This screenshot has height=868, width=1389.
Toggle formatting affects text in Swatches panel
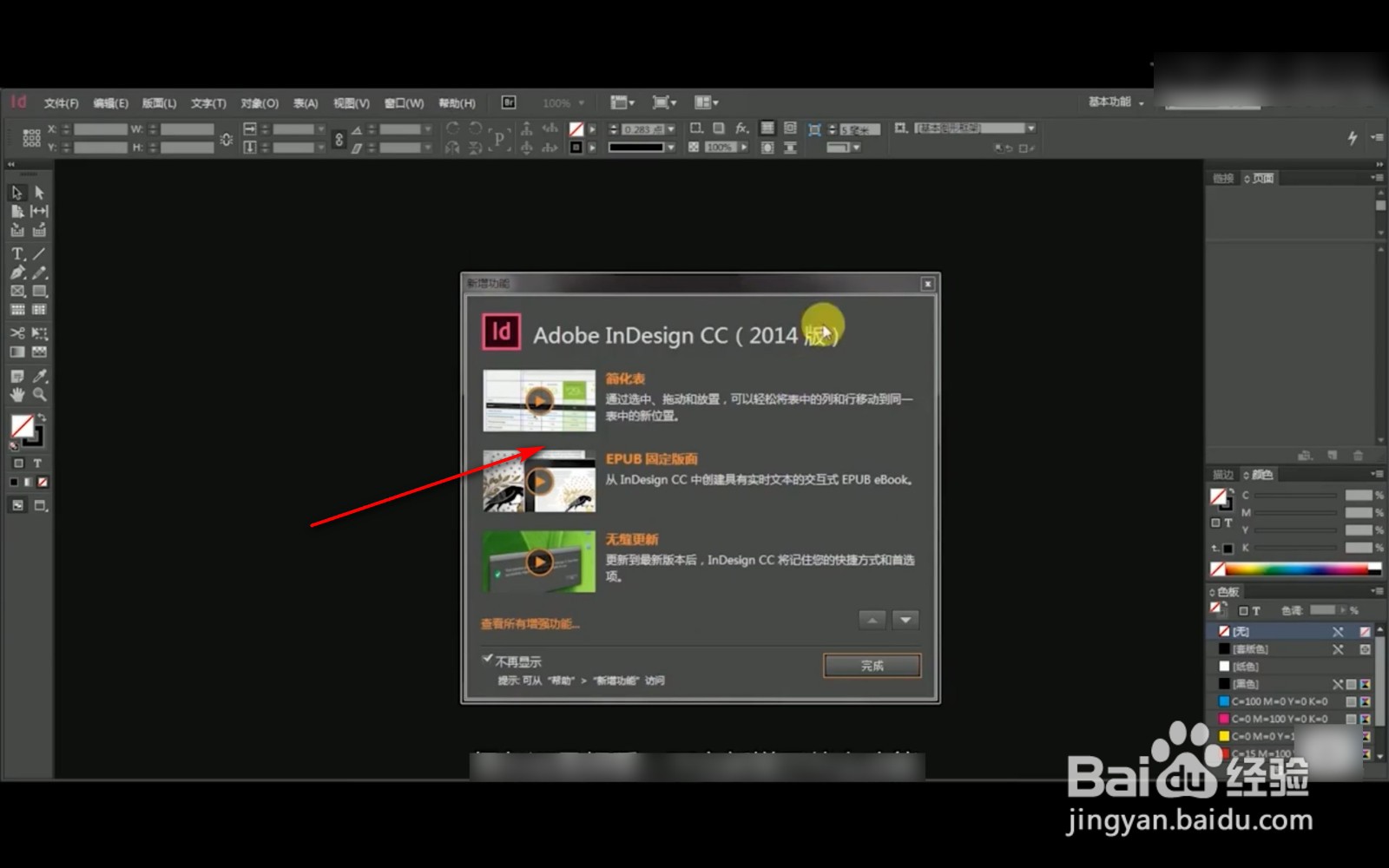tap(1256, 611)
